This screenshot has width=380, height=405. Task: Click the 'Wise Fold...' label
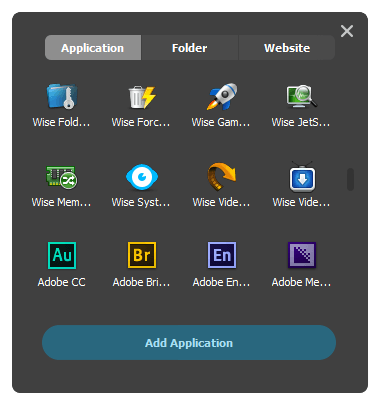point(61,122)
